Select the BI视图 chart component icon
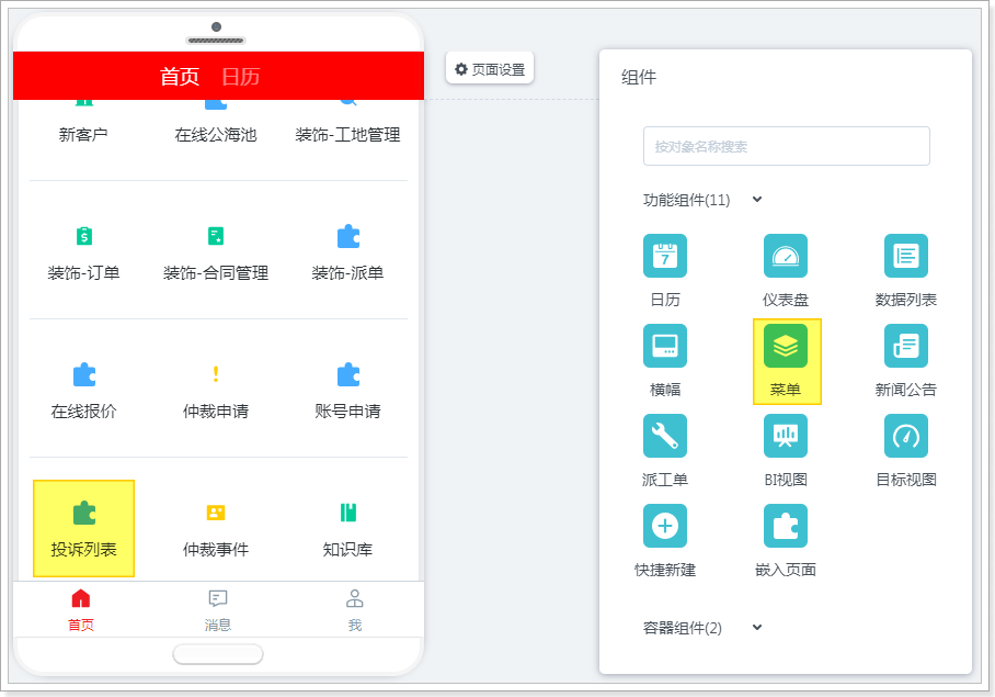995x697 pixels. pyautogui.click(x=785, y=436)
